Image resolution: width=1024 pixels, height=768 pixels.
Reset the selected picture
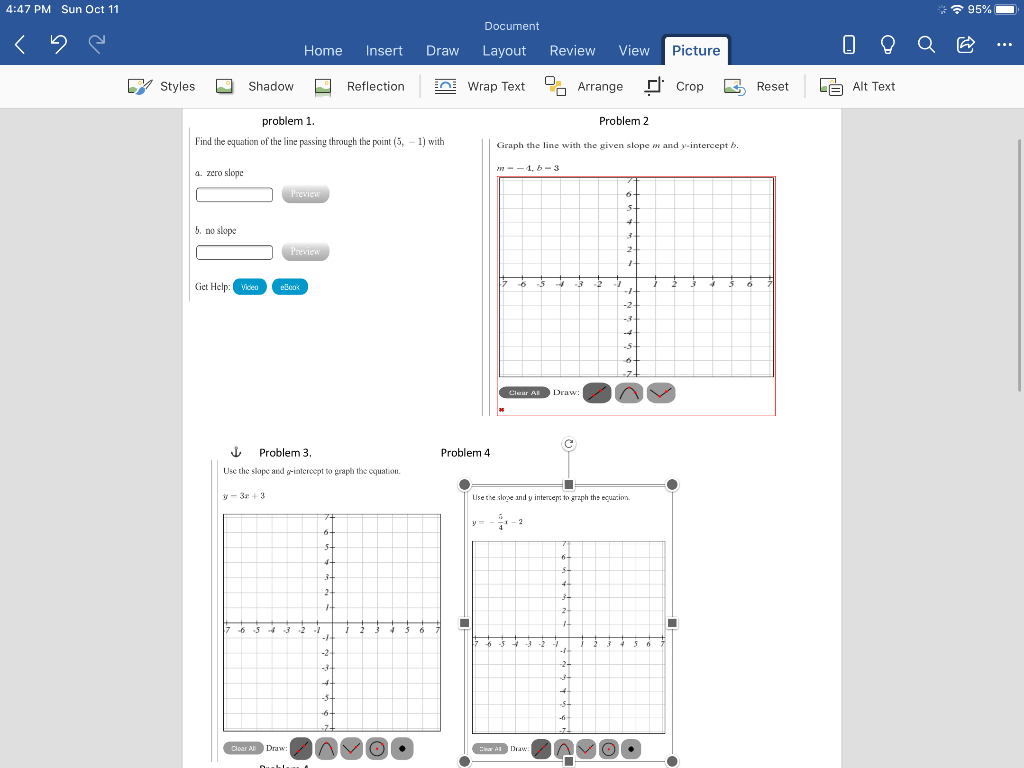756,86
